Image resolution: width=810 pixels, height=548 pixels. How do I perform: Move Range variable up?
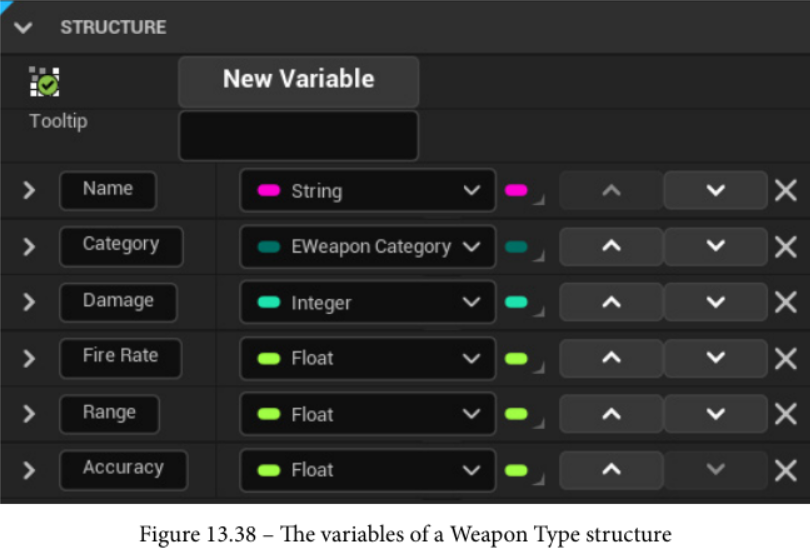(x=611, y=414)
